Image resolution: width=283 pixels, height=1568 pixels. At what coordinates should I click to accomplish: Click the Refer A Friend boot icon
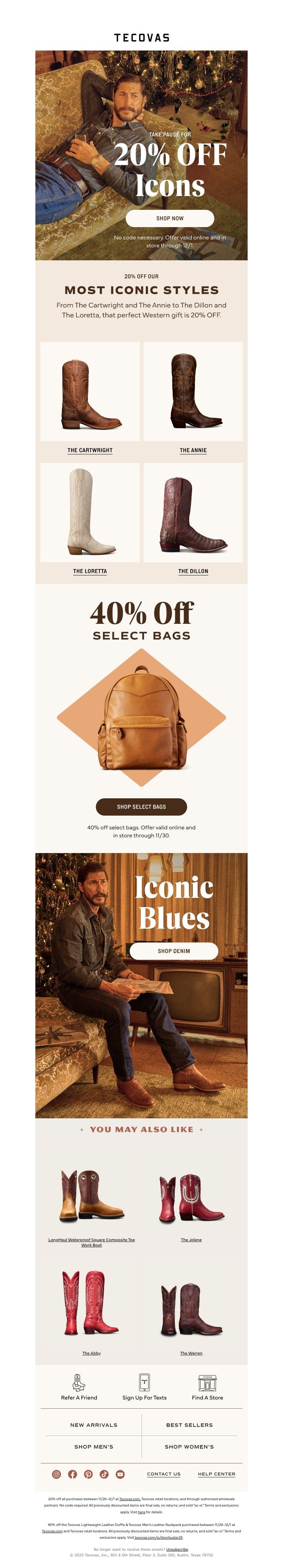[x=79, y=1382]
